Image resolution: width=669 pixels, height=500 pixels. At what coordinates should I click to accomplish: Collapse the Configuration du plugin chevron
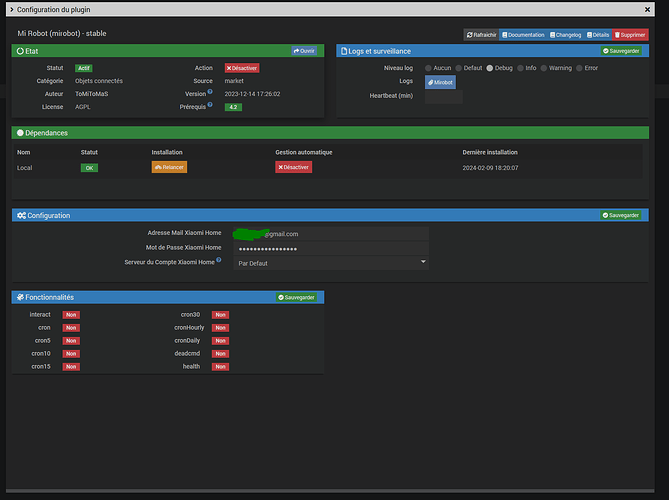pyautogui.click(x=12, y=9)
